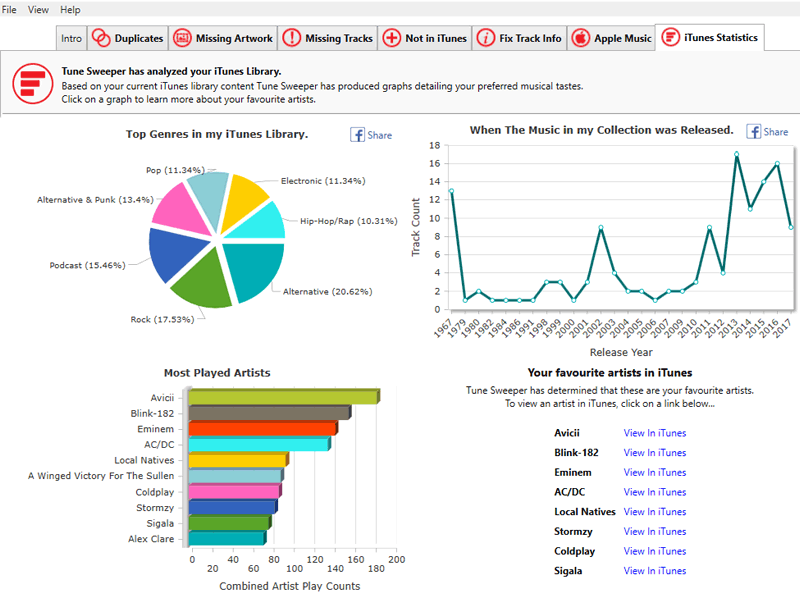Click the large Tune Sweeper logo icon
This screenshot has width=800, height=600.
(x=33, y=84)
